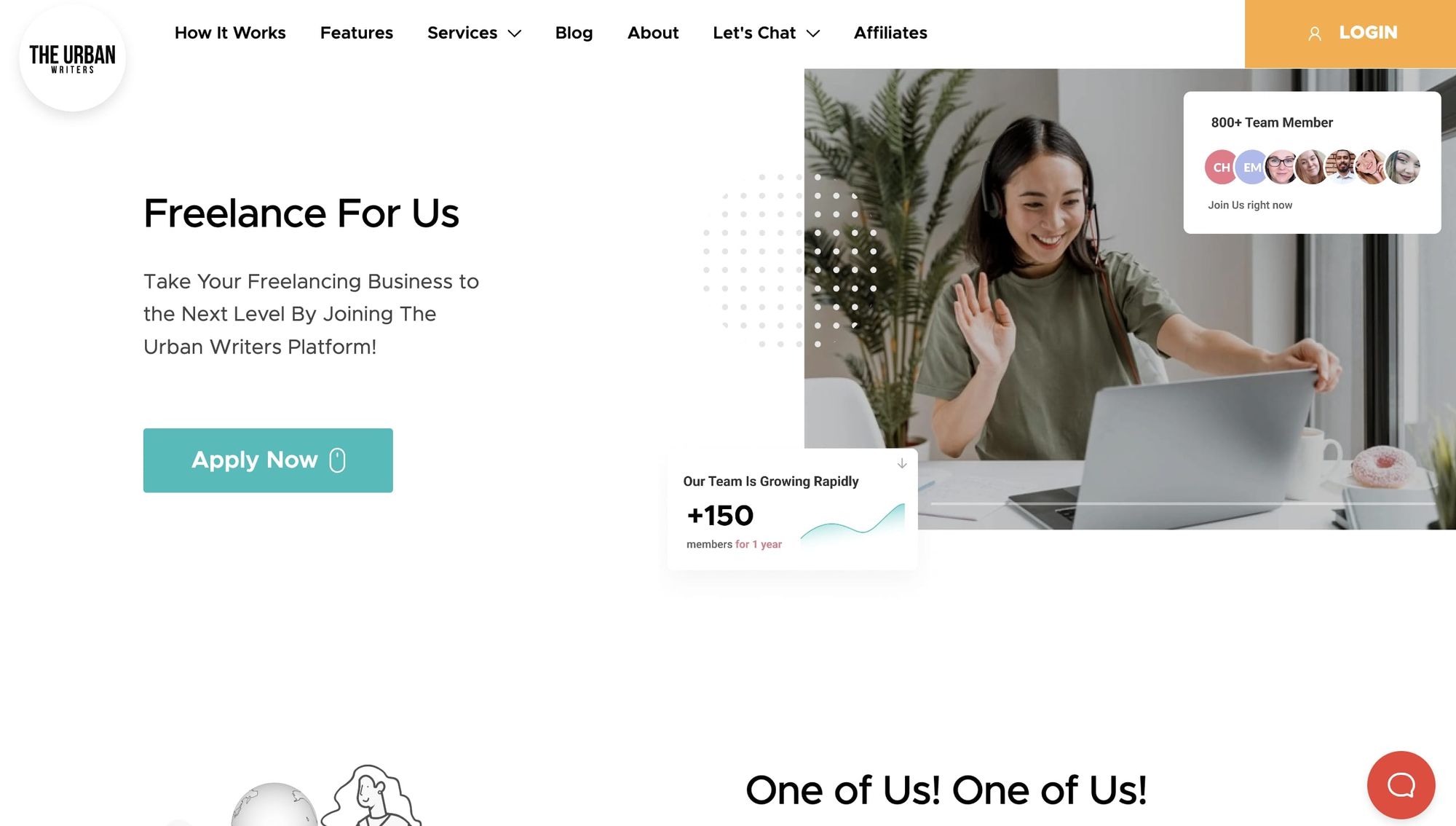Open the Blog link
The width and height of the screenshot is (1456, 826).
574,33
